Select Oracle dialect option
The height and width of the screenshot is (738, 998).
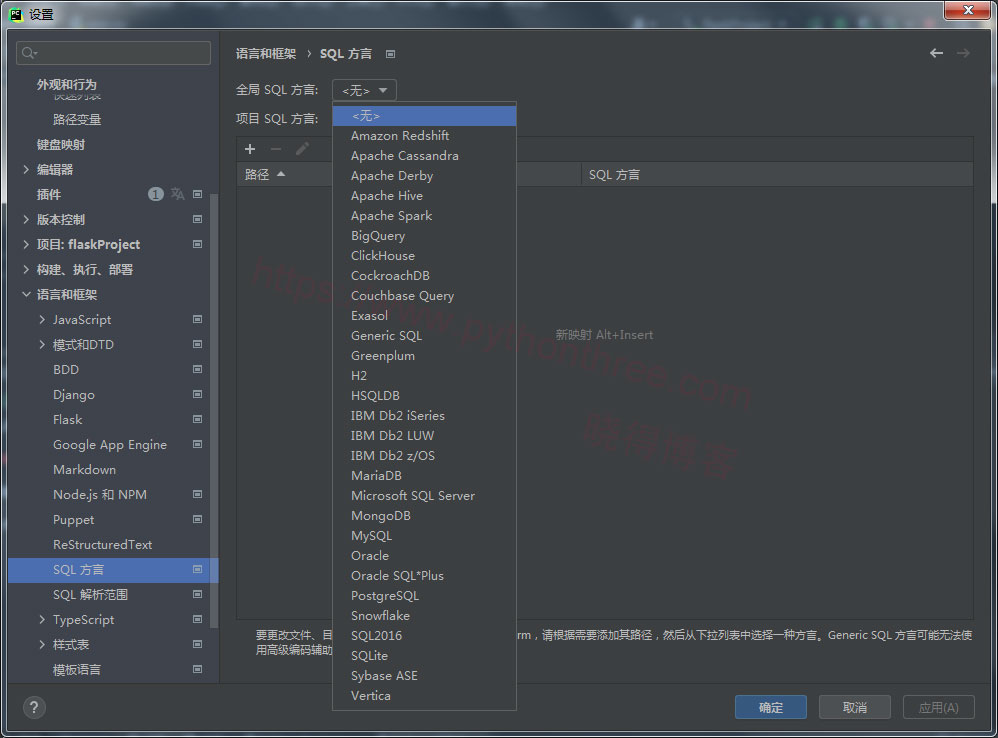pos(425,555)
